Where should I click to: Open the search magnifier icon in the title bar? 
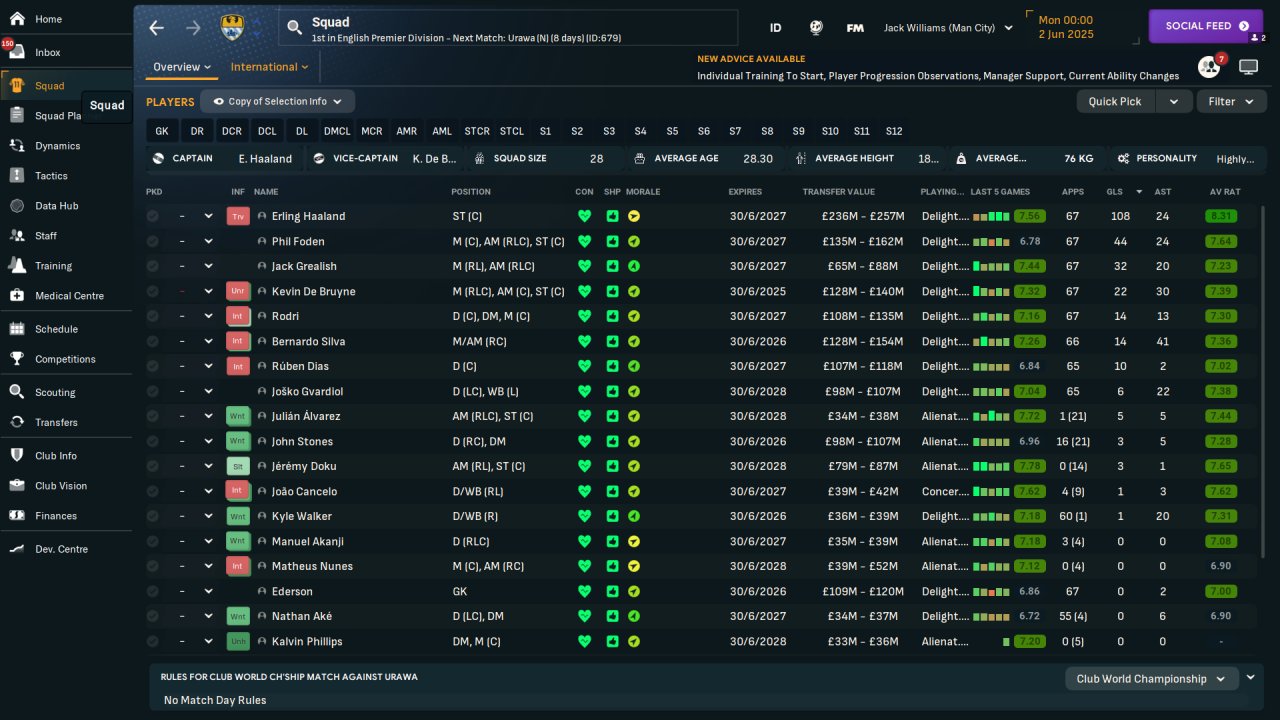tap(294, 28)
